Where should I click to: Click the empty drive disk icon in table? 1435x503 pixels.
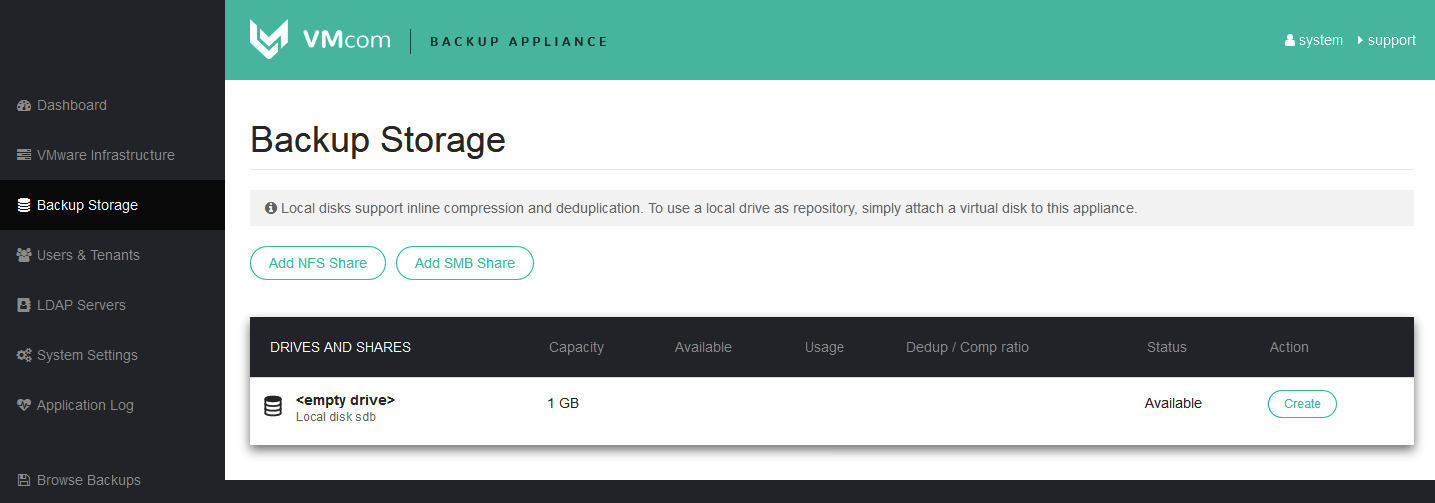pos(273,406)
